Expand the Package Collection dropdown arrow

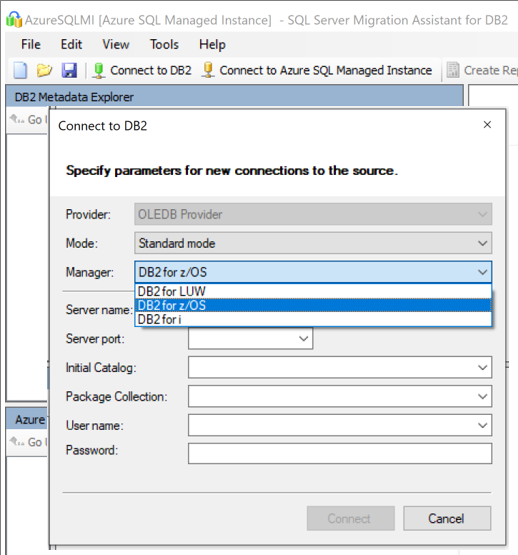click(482, 396)
